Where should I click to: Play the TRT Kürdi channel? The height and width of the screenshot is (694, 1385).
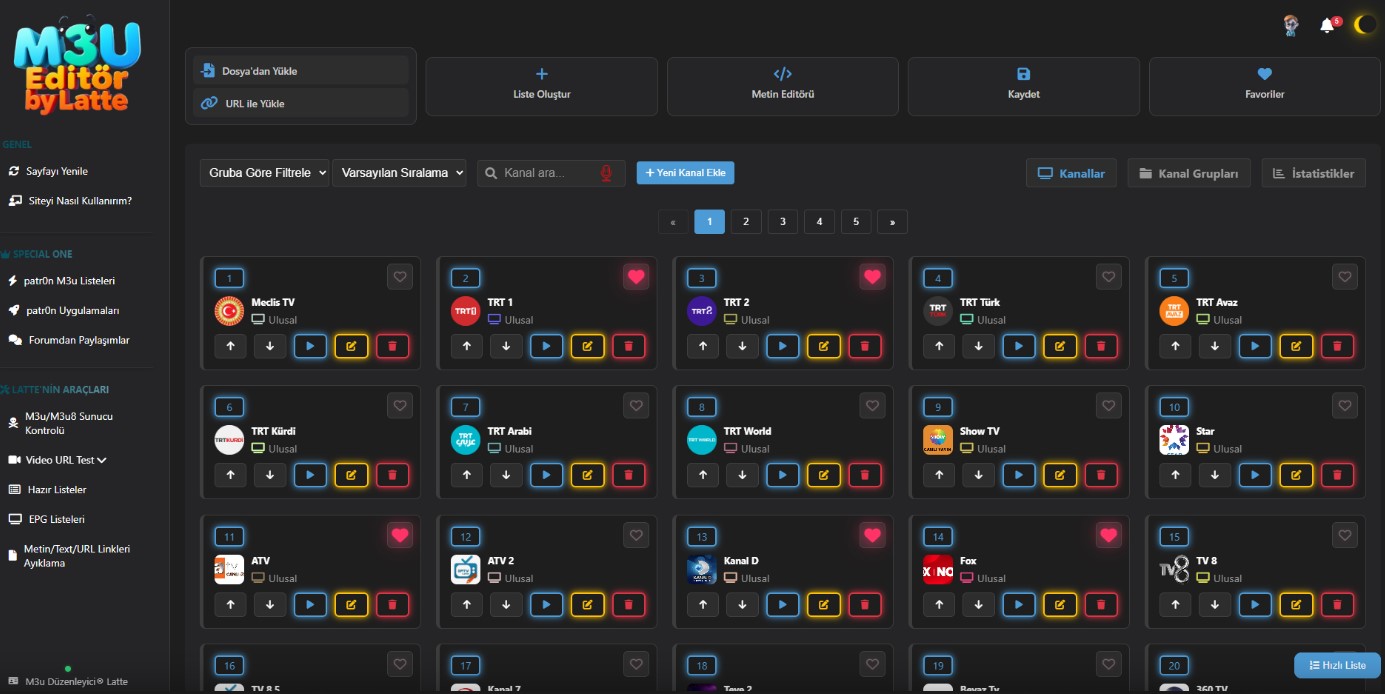tap(310, 475)
